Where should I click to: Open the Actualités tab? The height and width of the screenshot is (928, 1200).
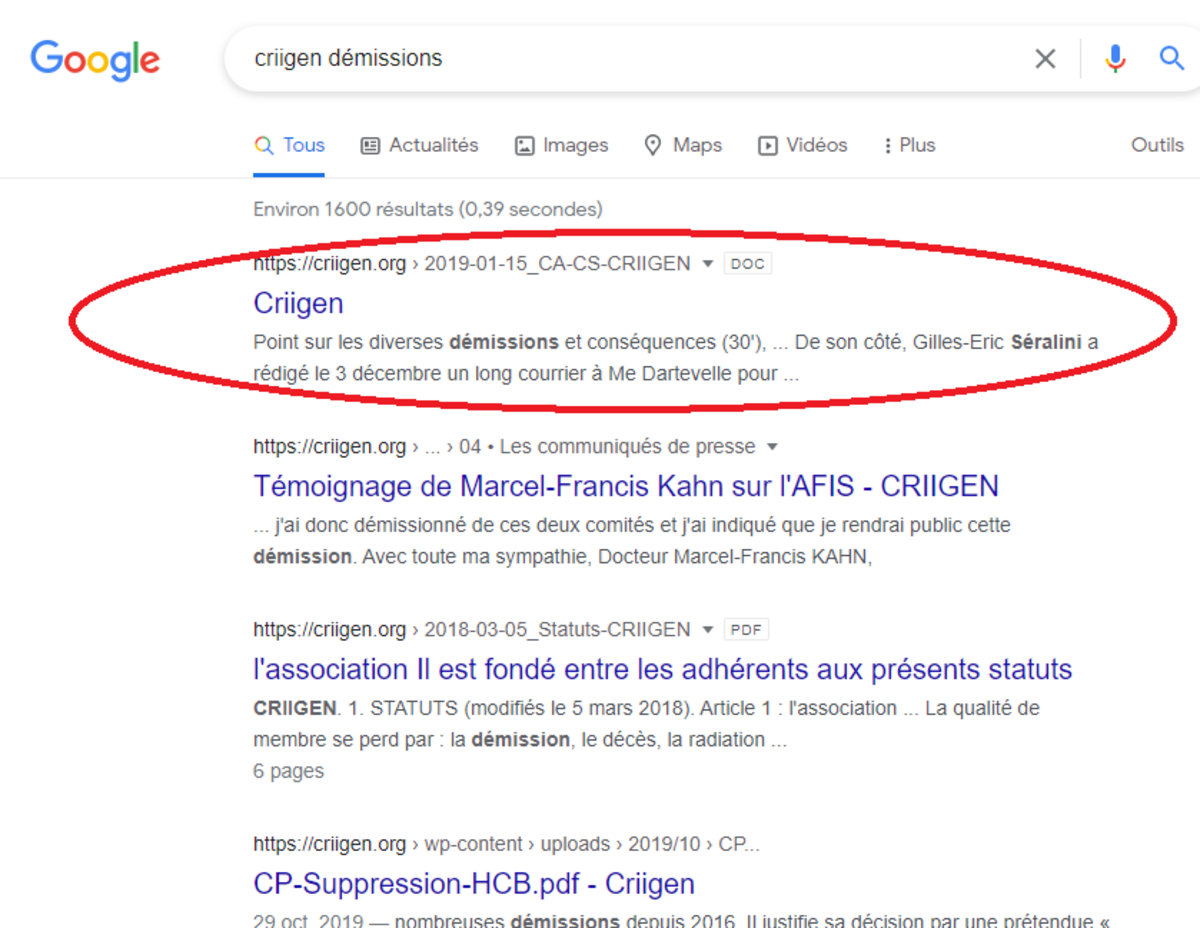coord(419,146)
